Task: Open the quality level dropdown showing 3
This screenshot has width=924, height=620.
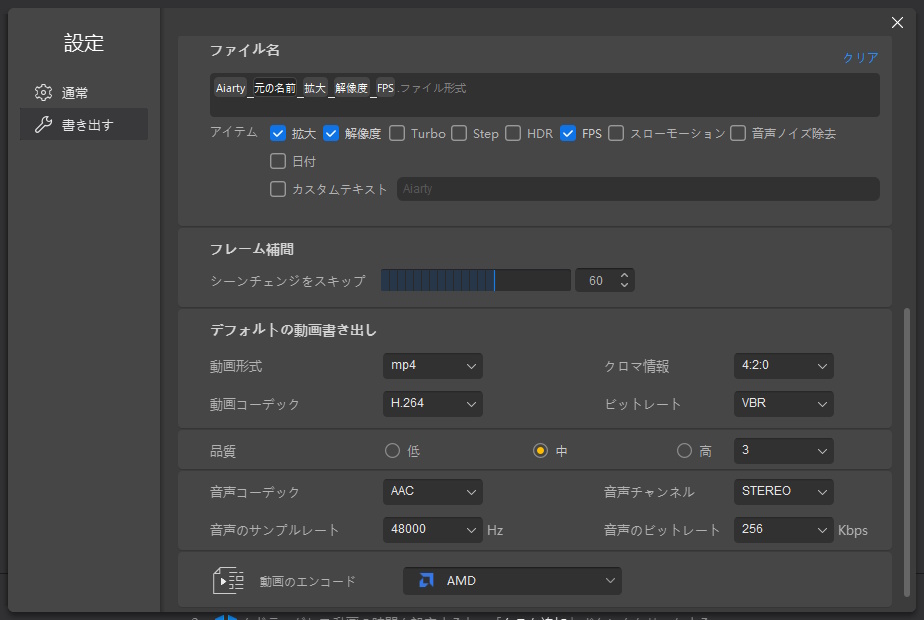Action: tap(783, 451)
